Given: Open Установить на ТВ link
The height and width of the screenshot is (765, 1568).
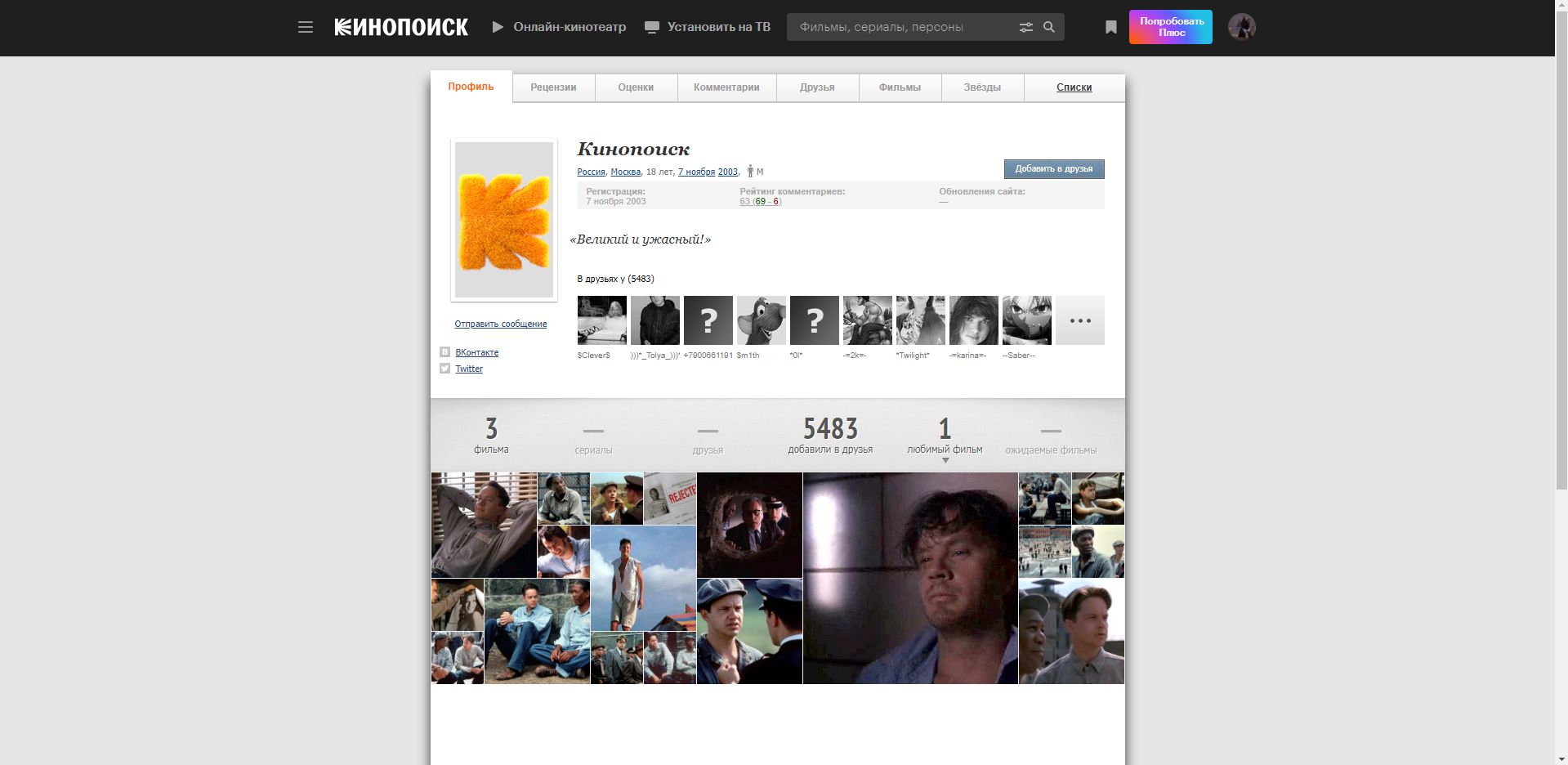Looking at the screenshot, I should (x=719, y=27).
